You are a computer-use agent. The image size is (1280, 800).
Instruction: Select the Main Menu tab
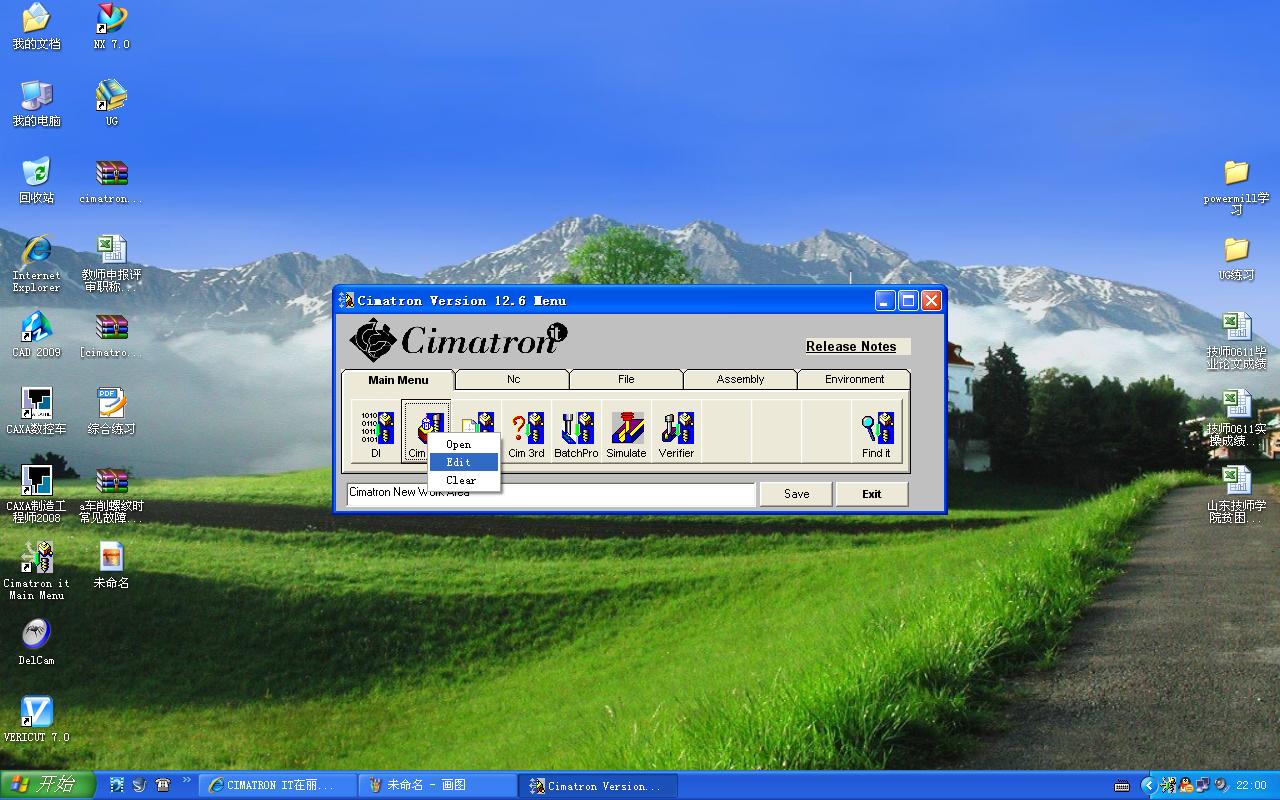click(x=398, y=380)
